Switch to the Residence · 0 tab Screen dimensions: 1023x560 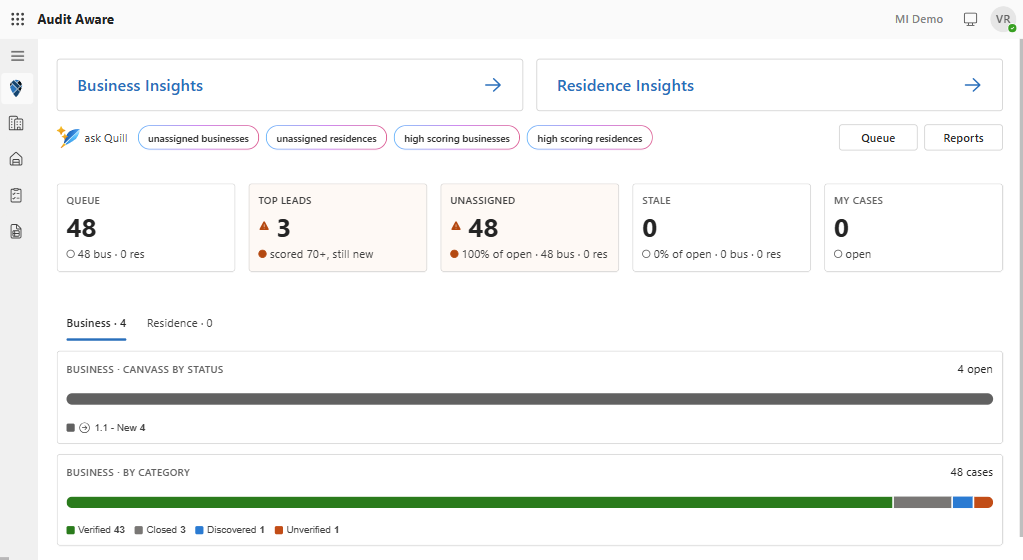[x=179, y=324]
